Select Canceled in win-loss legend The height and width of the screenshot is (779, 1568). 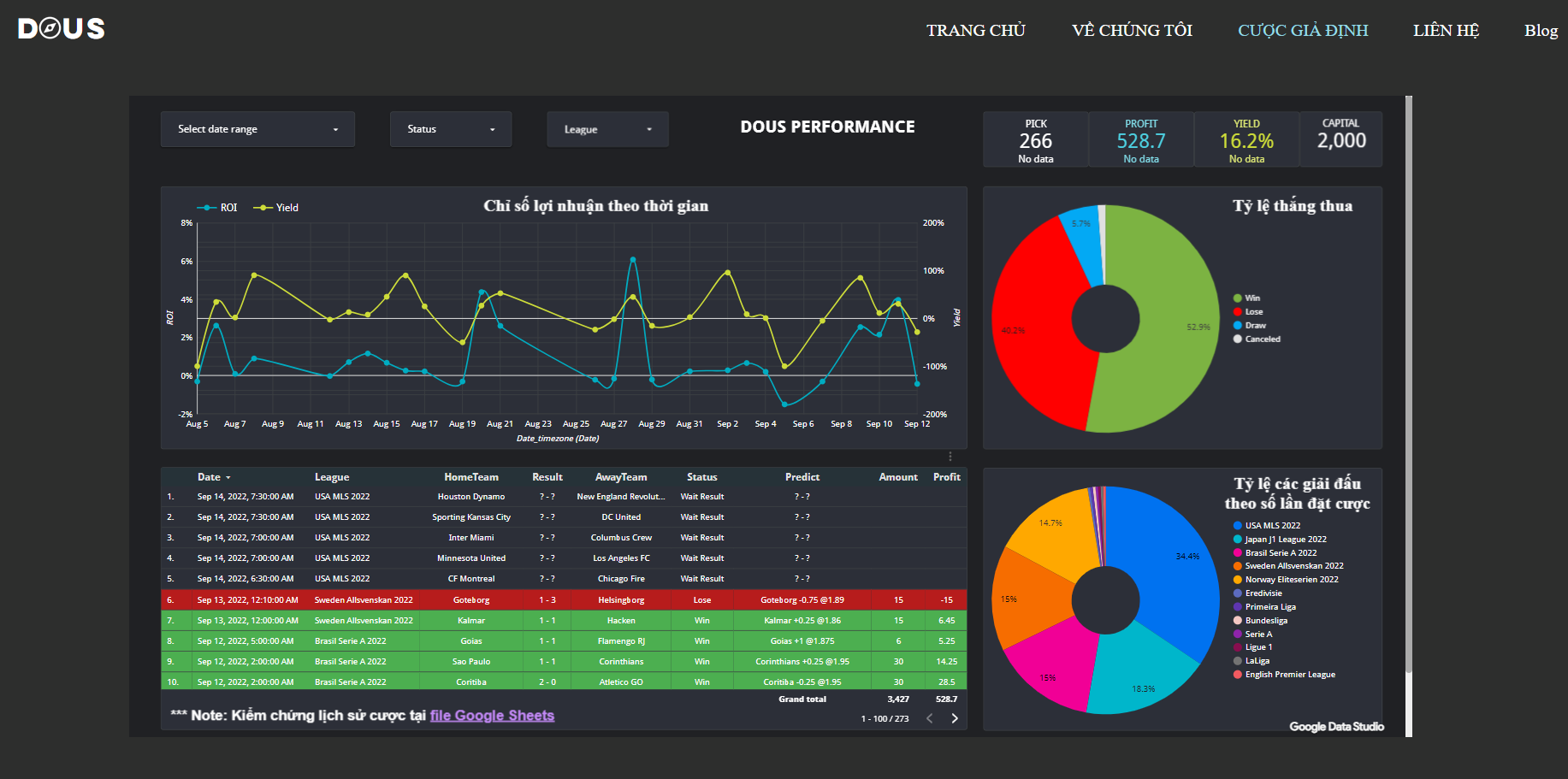(1257, 339)
